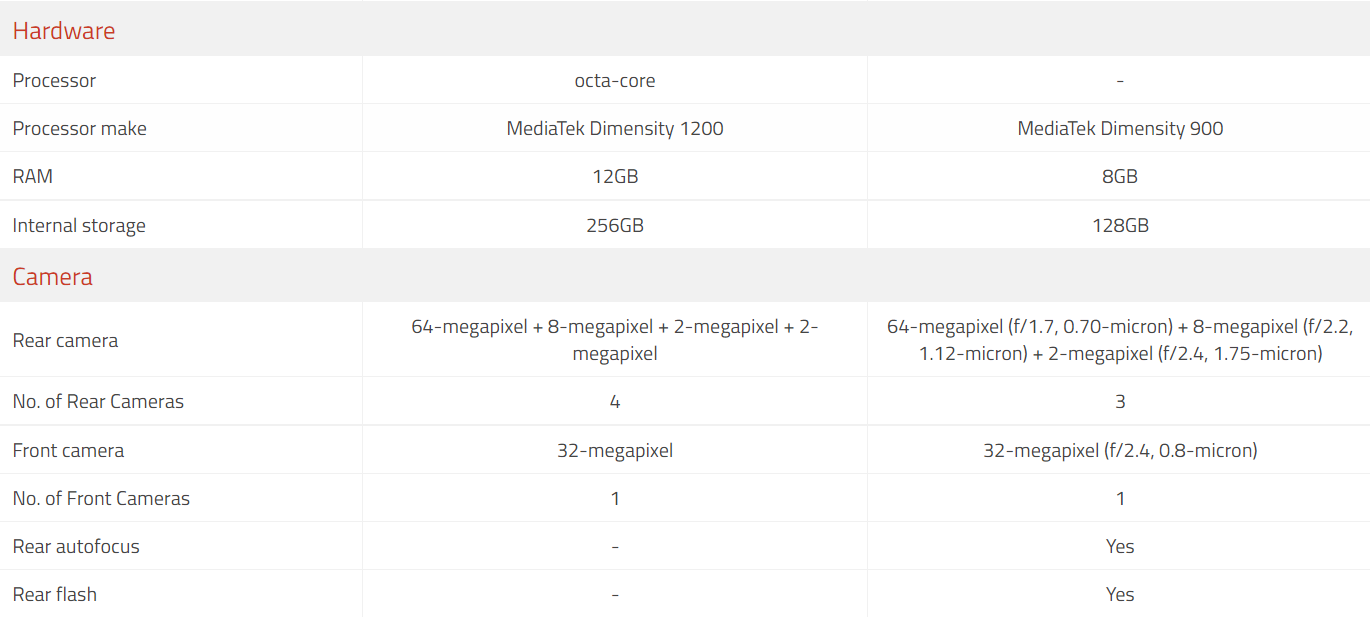The width and height of the screenshot is (1370, 617).
Task: Select the Front camera row label
Action: 69,451
